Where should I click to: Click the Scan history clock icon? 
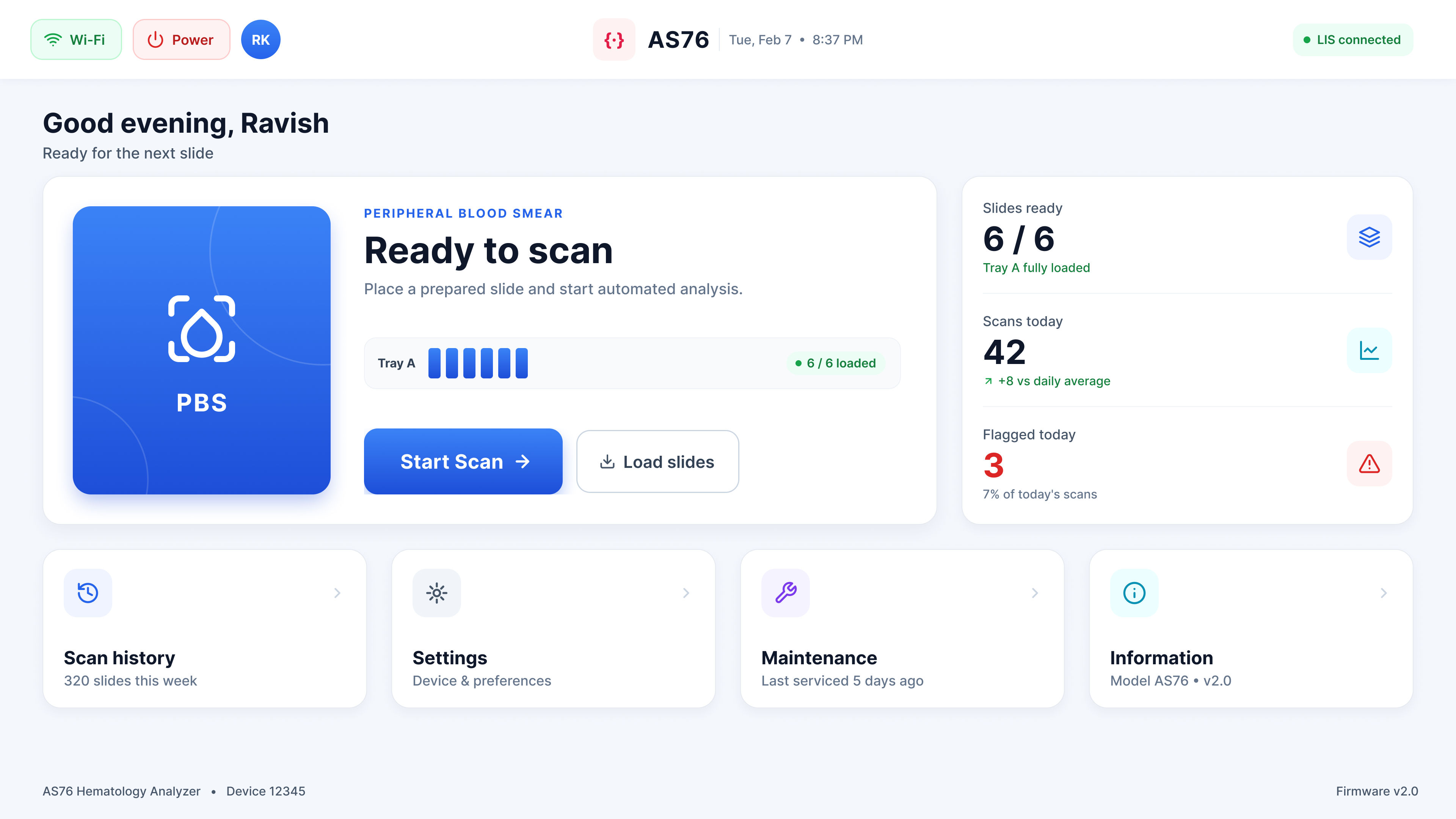88,593
